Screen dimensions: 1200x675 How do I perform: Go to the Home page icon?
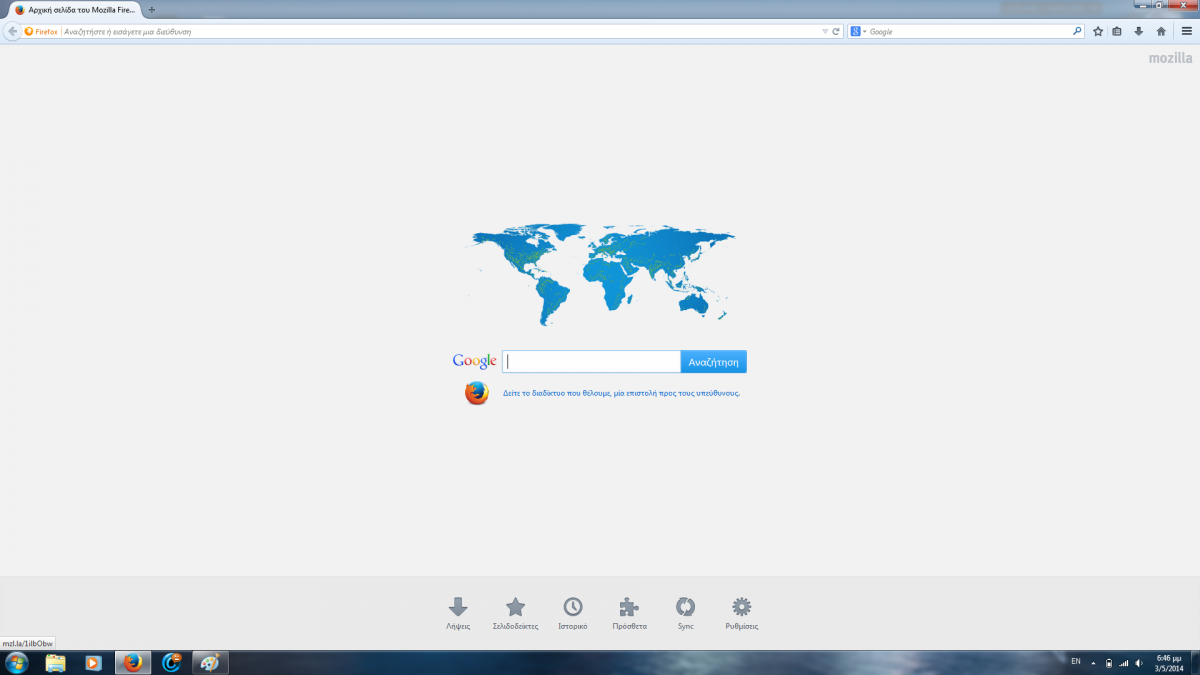[1160, 31]
